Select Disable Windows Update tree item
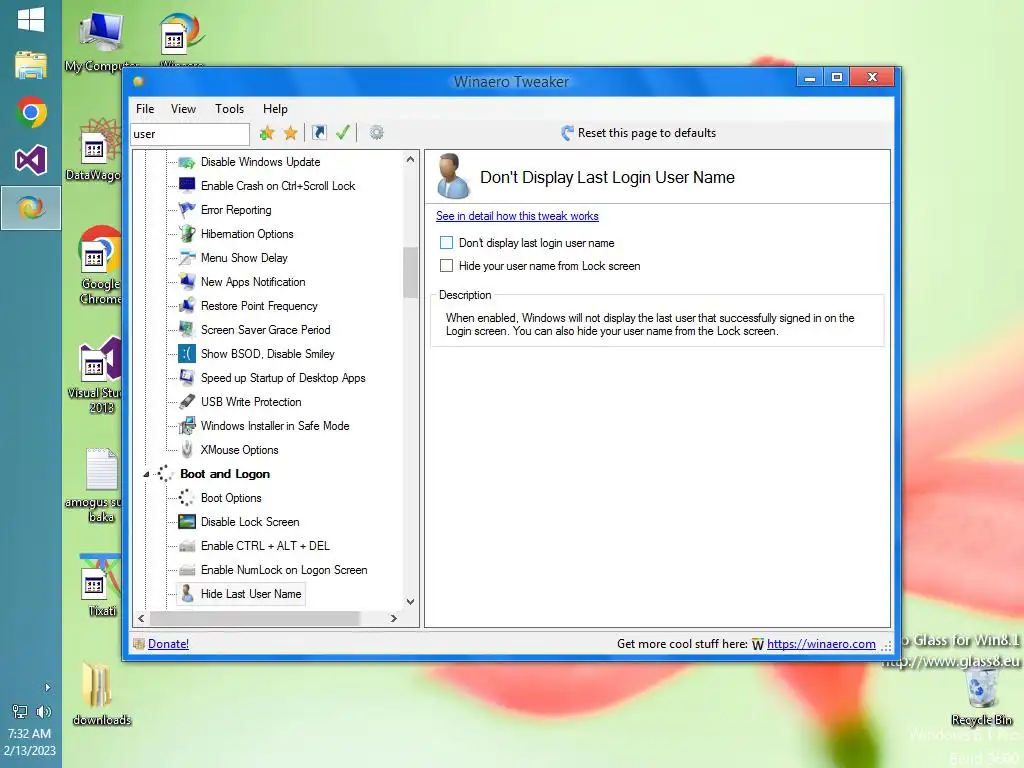The image size is (1024, 768). coord(261,162)
